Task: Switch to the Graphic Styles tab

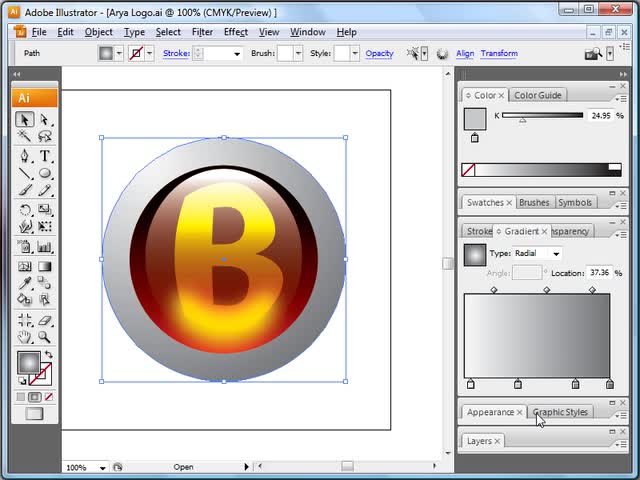Action: pyautogui.click(x=560, y=412)
